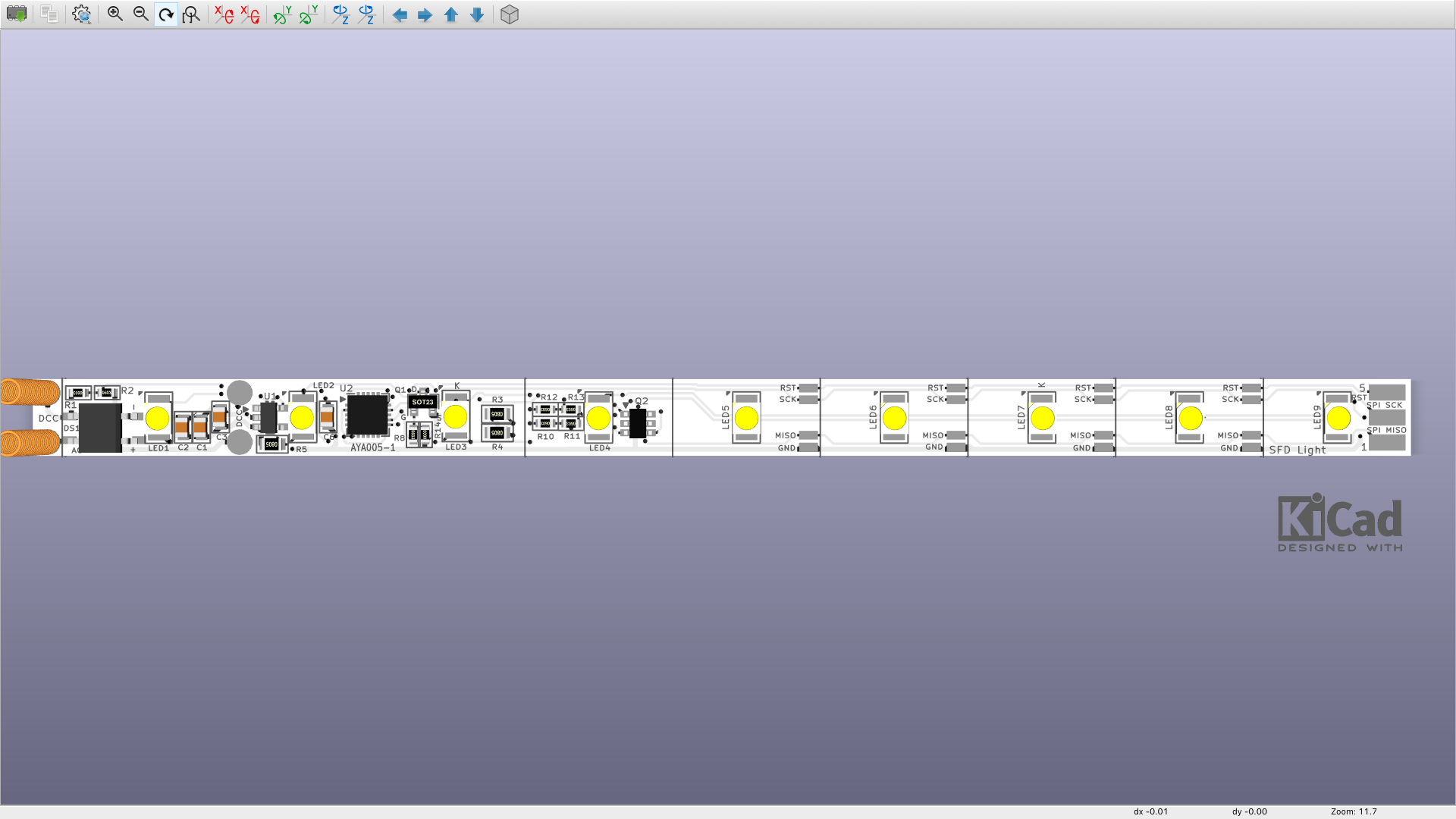
Task: Move board right with blue arrow
Action: (x=425, y=14)
